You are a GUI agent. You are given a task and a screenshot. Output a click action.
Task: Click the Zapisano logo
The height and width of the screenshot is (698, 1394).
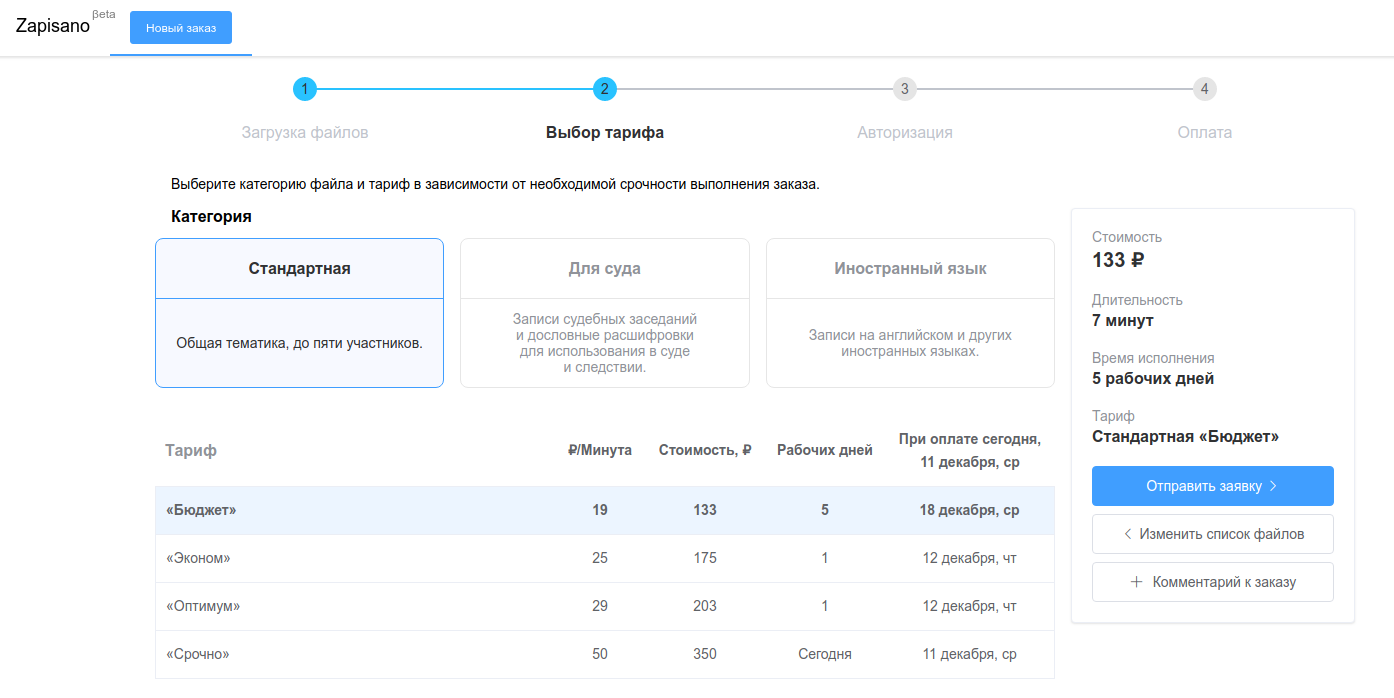coord(53,27)
